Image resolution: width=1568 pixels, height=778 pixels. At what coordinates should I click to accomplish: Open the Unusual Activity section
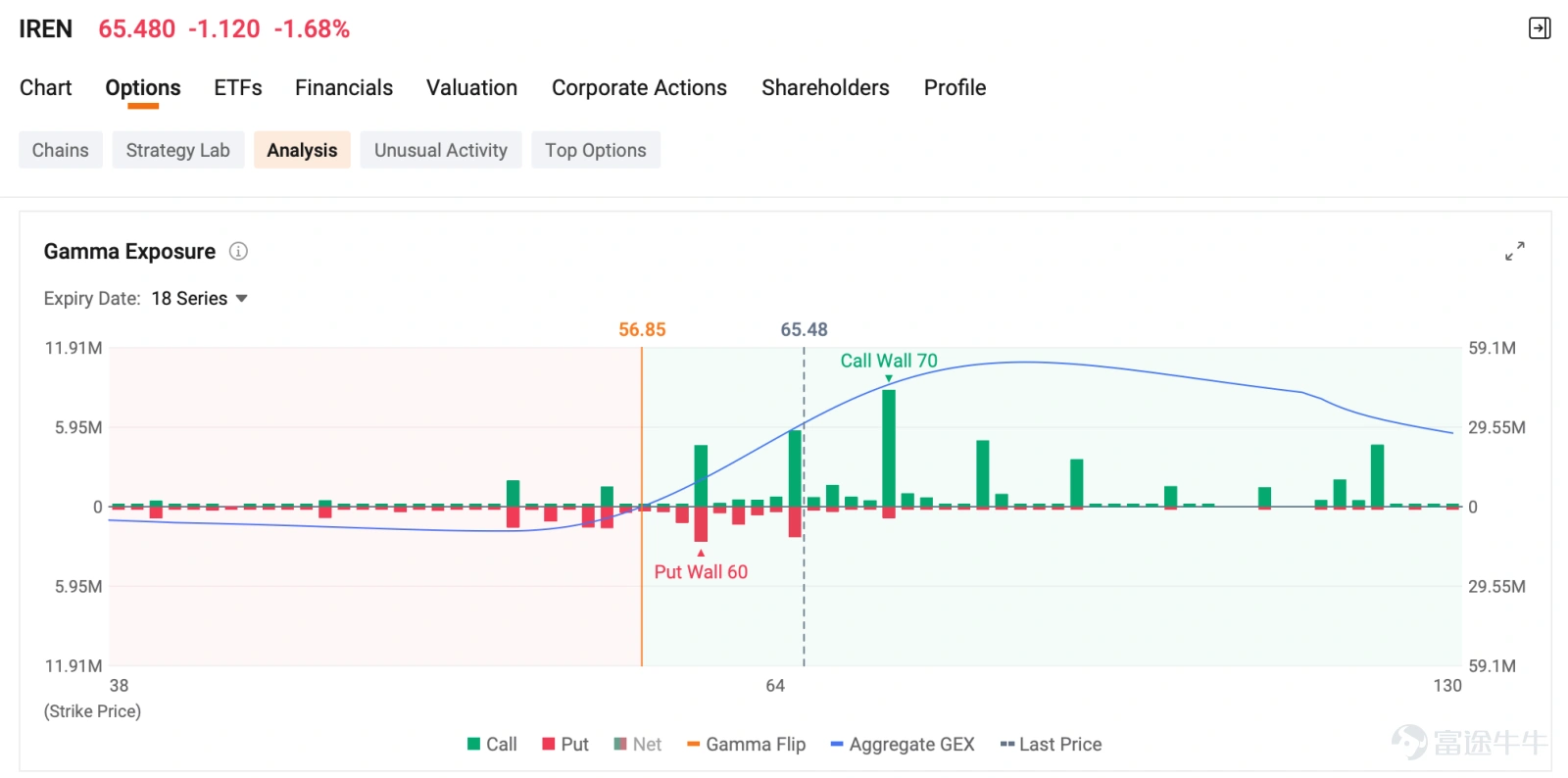tap(441, 150)
